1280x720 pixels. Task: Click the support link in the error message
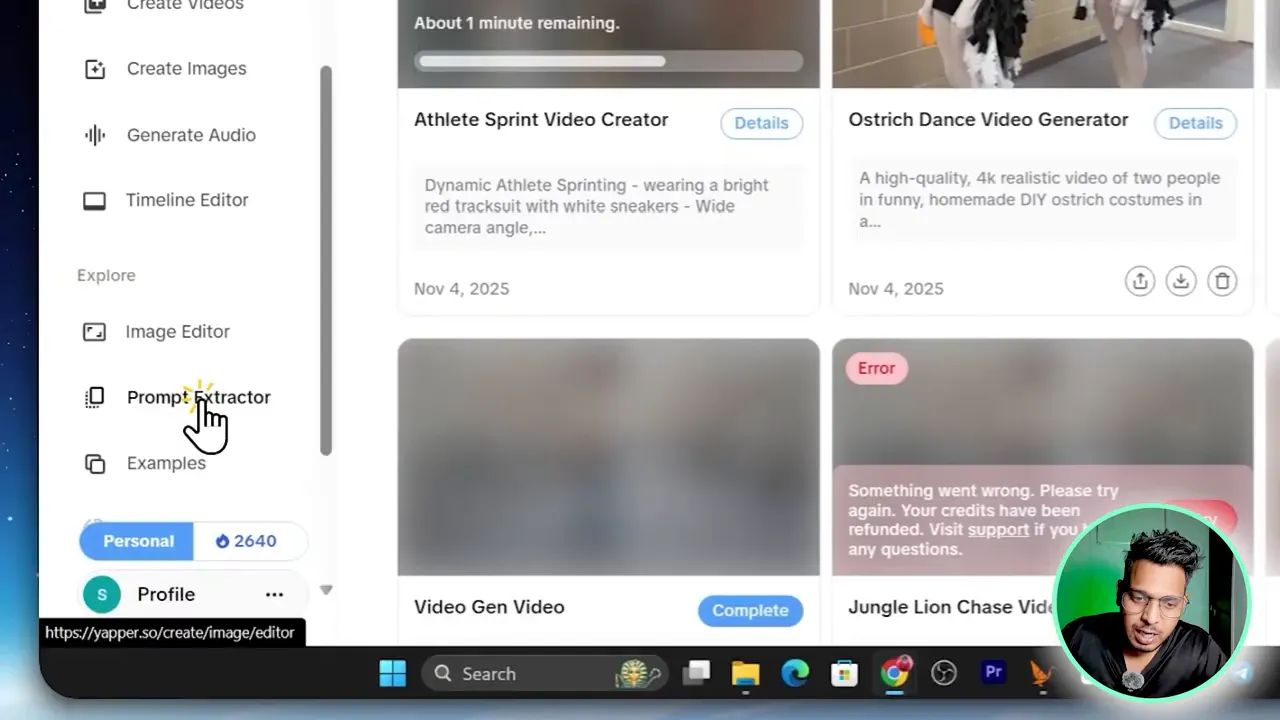click(997, 530)
